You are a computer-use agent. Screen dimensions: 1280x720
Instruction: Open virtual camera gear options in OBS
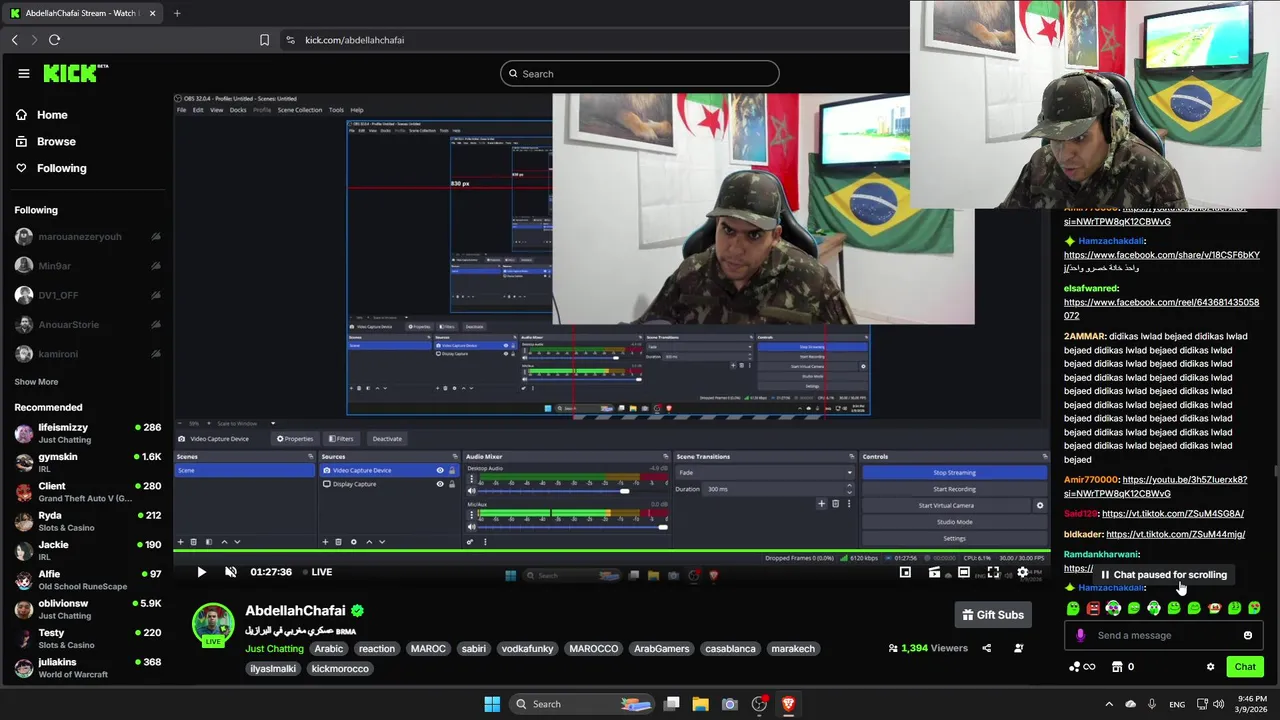pyautogui.click(x=1039, y=505)
